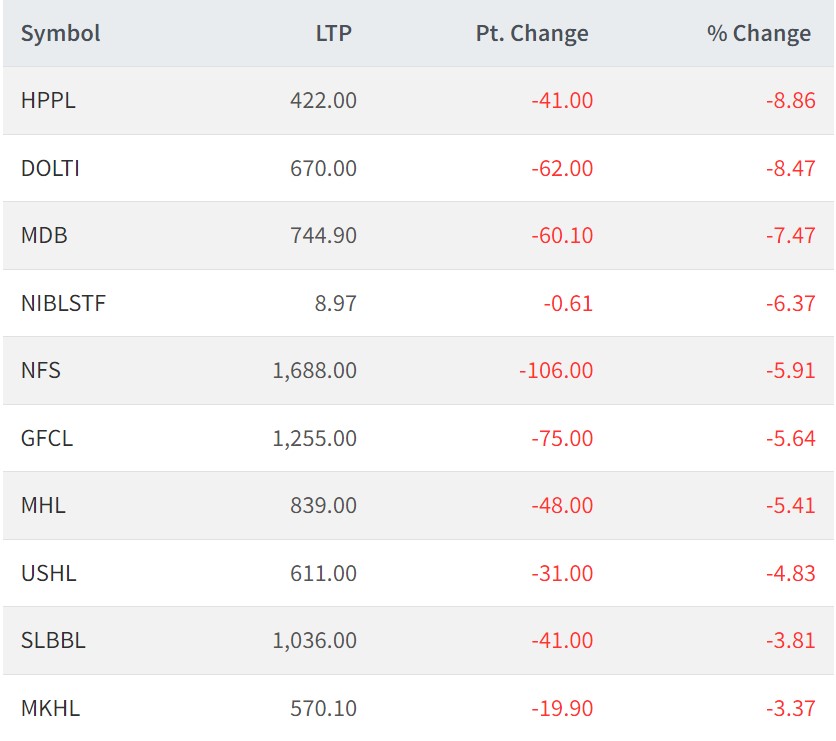Click the MKHL symbol
Image resolution: width=836 pixels, height=741 pixels.
[x=50, y=708]
